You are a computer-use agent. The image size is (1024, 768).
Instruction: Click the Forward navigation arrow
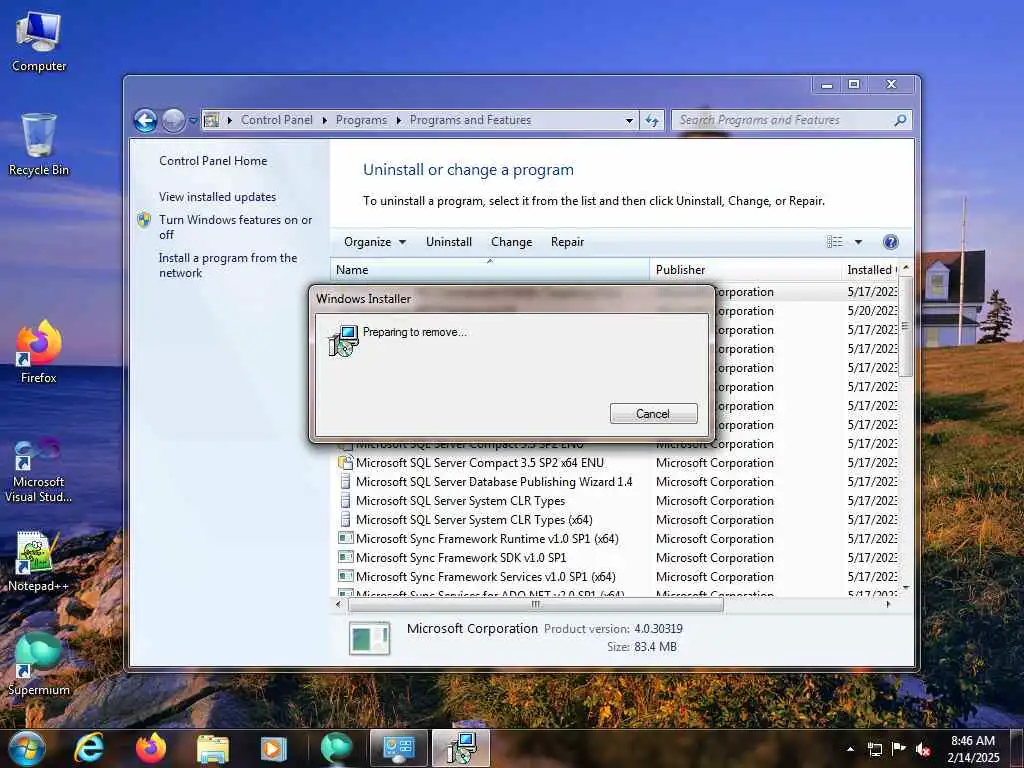coord(173,120)
